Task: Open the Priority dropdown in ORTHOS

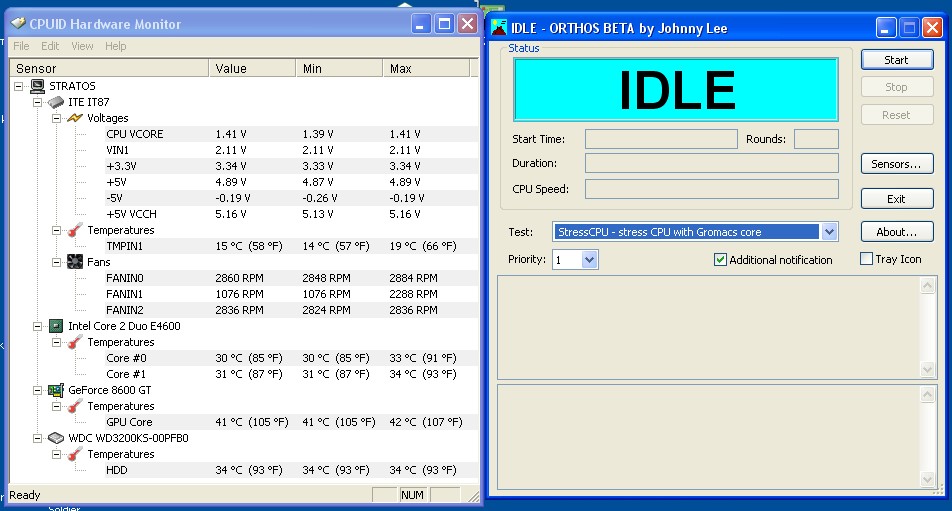Action: pos(589,260)
